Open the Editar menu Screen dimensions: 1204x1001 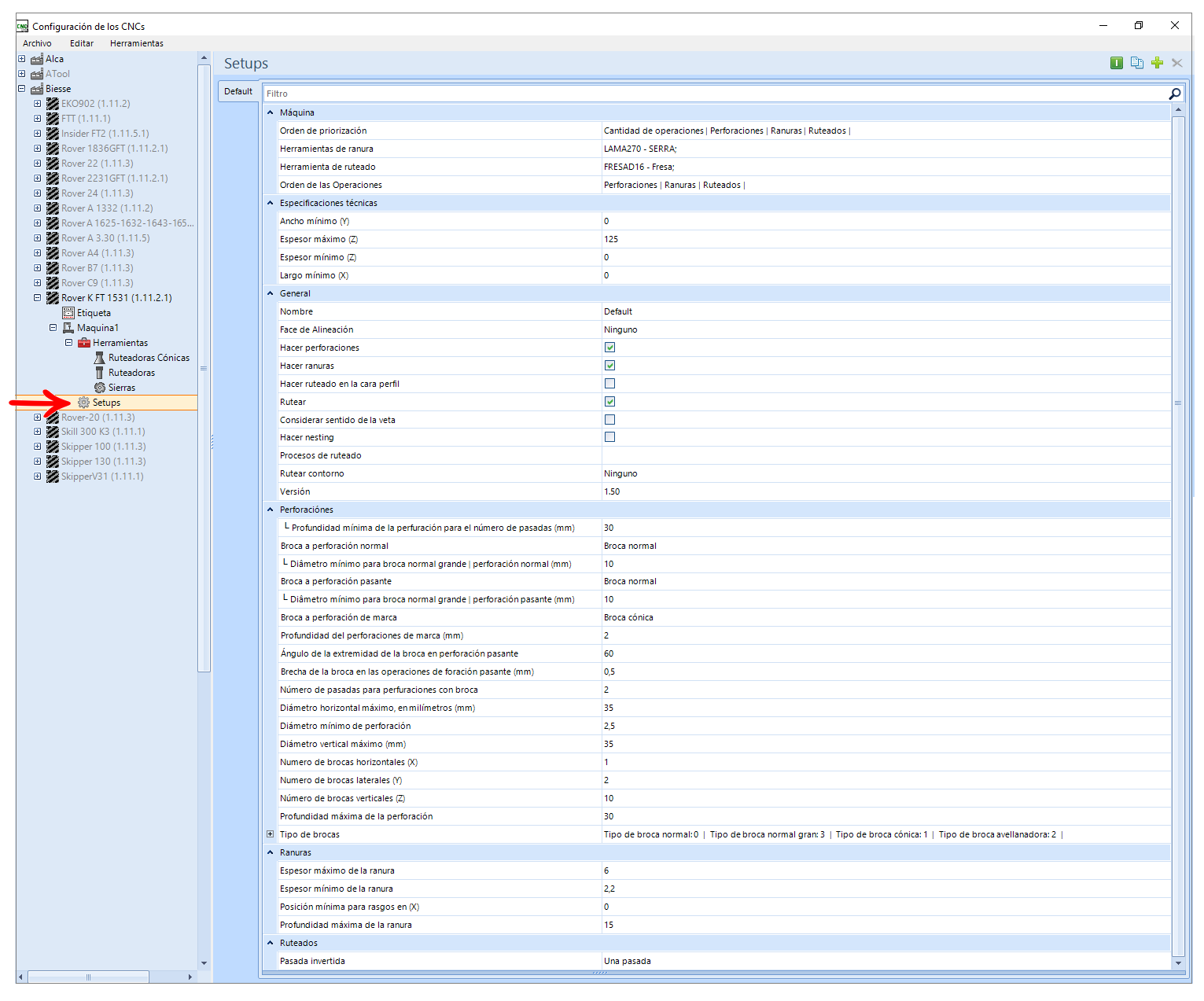pyautogui.click(x=82, y=43)
